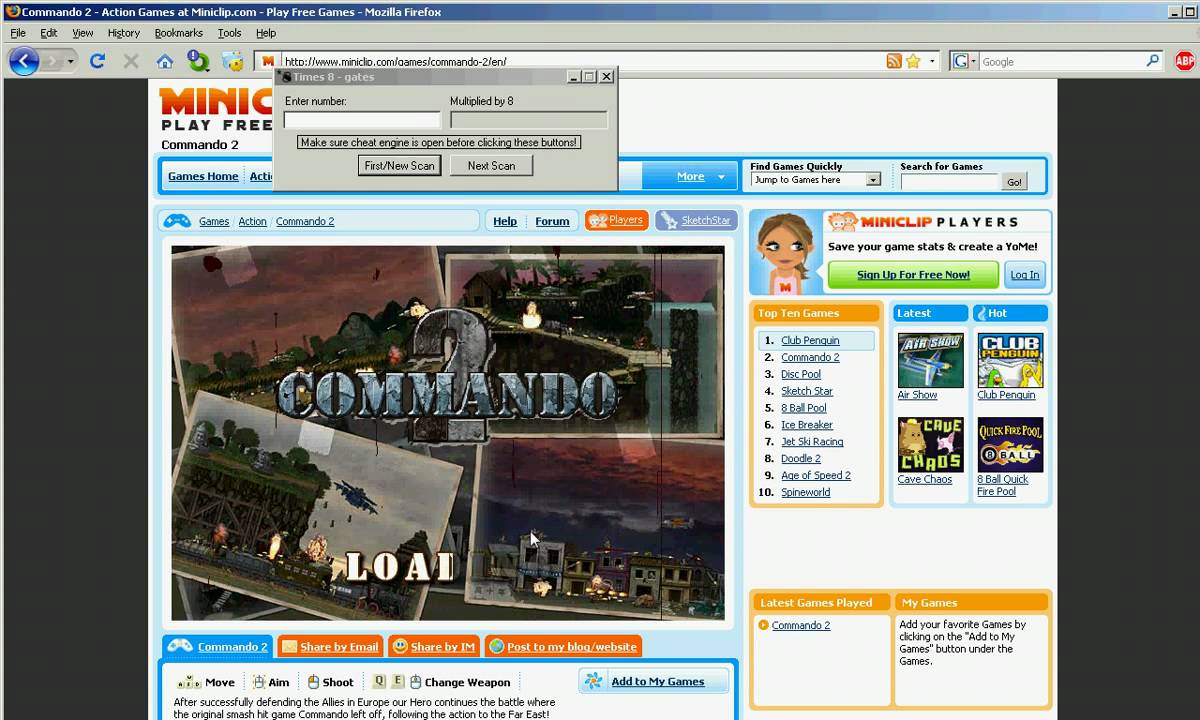The width and height of the screenshot is (1200, 720).
Task: Open the Jump to Games here dropdown
Action: 873,180
